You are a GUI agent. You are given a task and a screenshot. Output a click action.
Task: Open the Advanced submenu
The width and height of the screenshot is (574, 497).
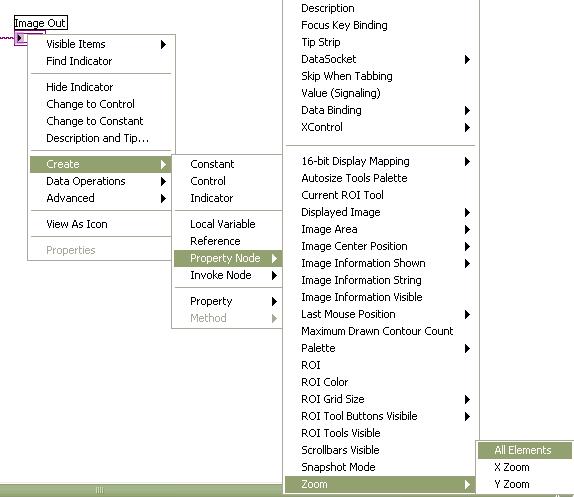100,198
